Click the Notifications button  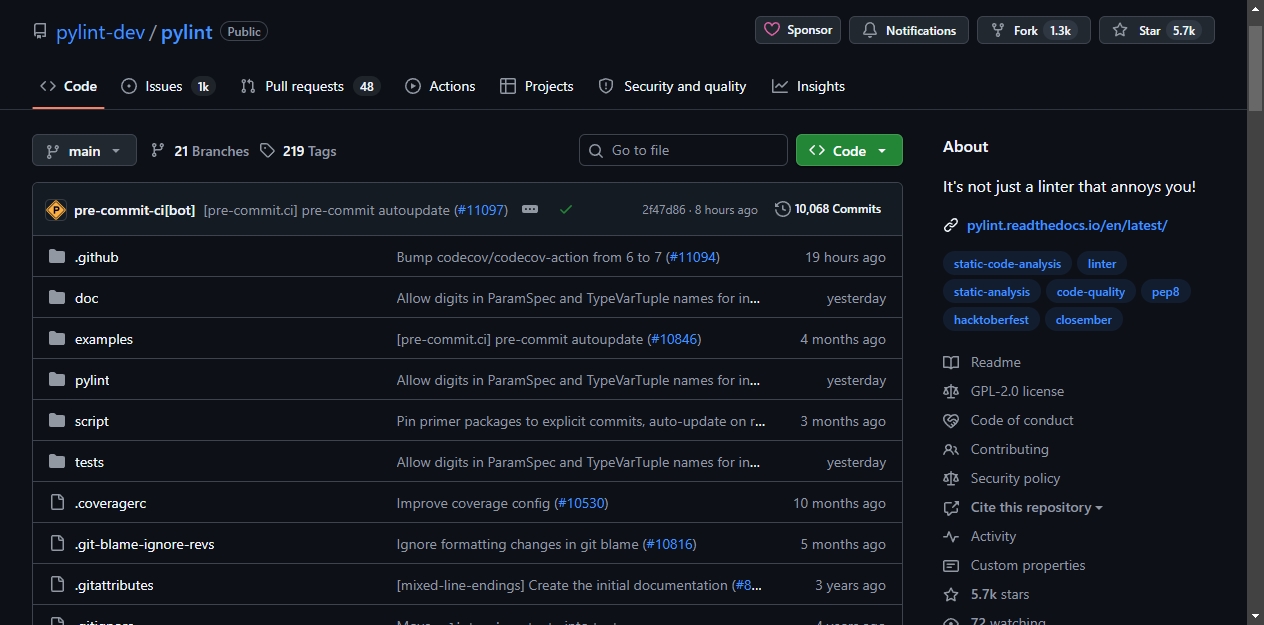click(x=909, y=31)
